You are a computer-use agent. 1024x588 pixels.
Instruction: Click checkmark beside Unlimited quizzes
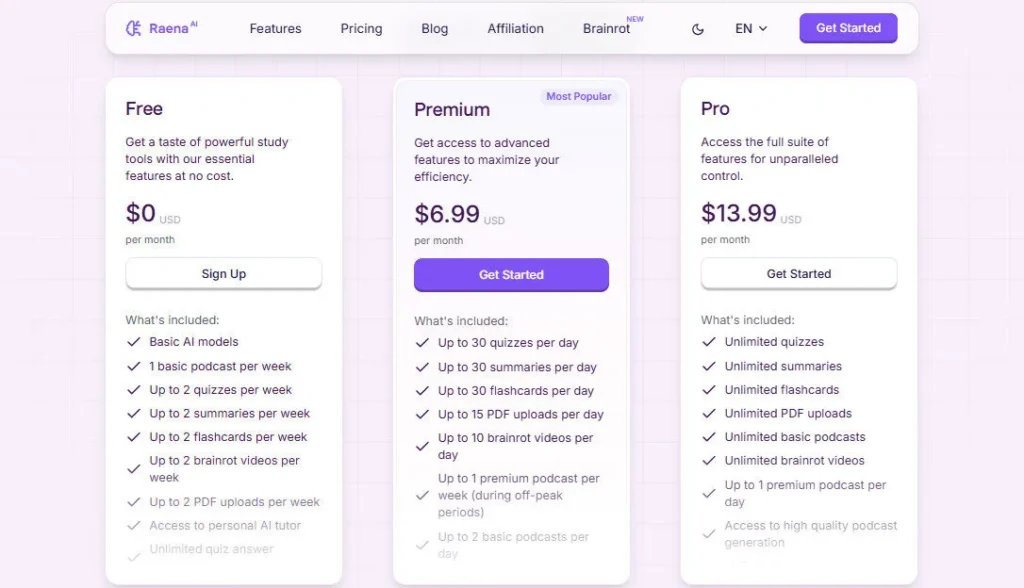coord(709,342)
